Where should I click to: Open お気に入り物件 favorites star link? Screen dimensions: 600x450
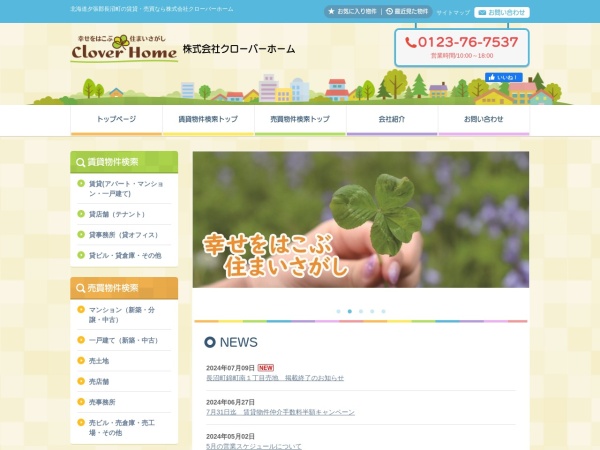pyautogui.click(x=352, y=12)
